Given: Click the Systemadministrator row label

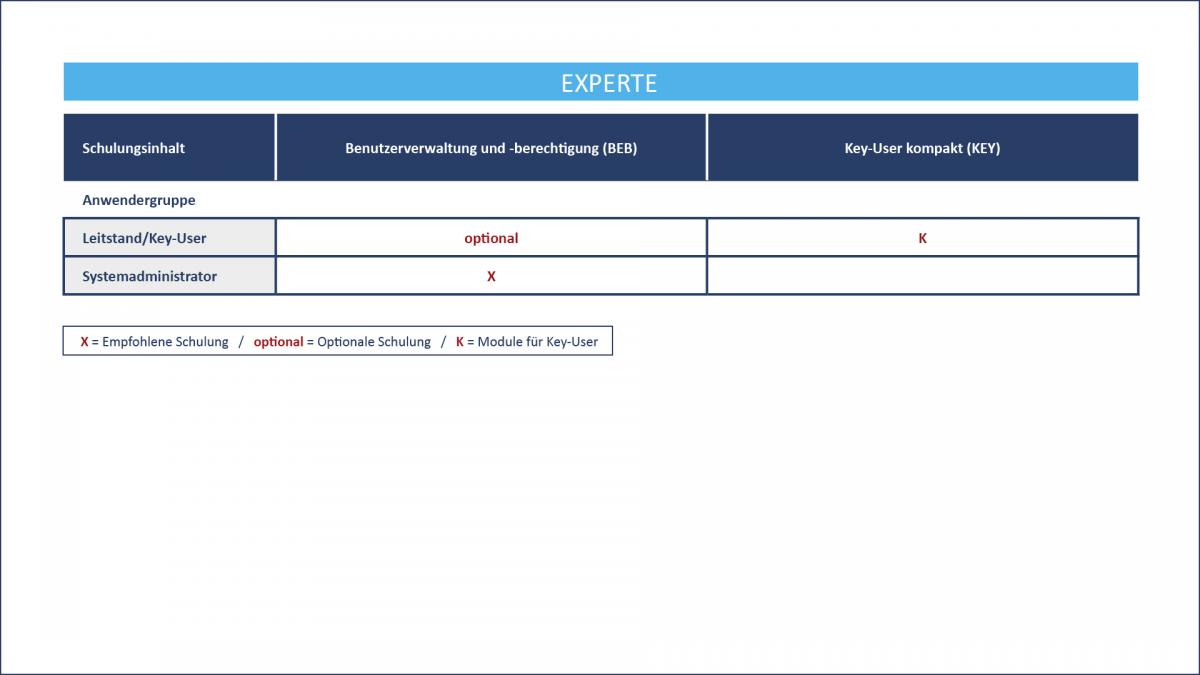Looking at the screenshot, I should [x=170, y=276].
